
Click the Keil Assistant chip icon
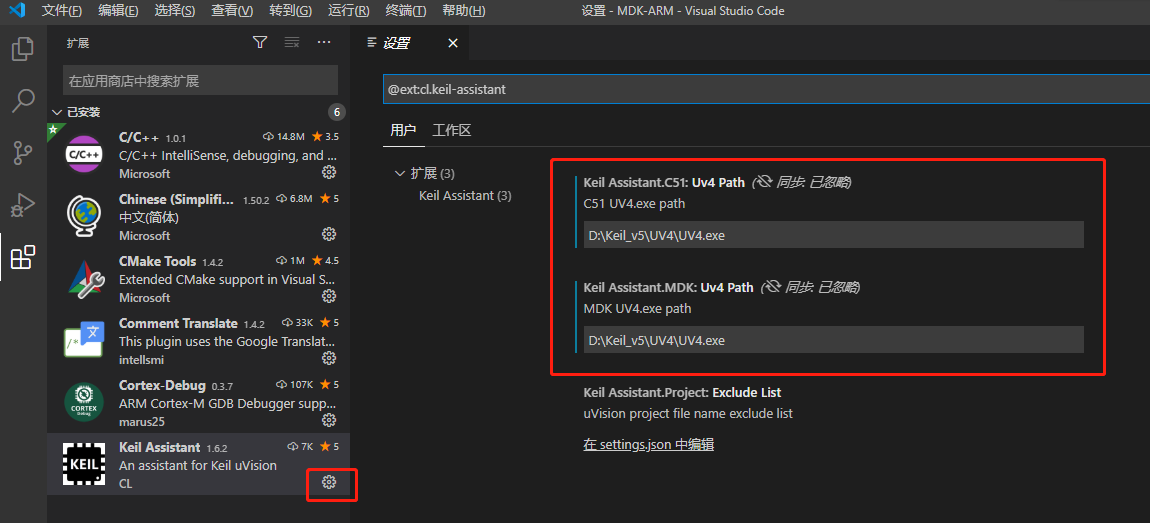[x=84, y=464]
